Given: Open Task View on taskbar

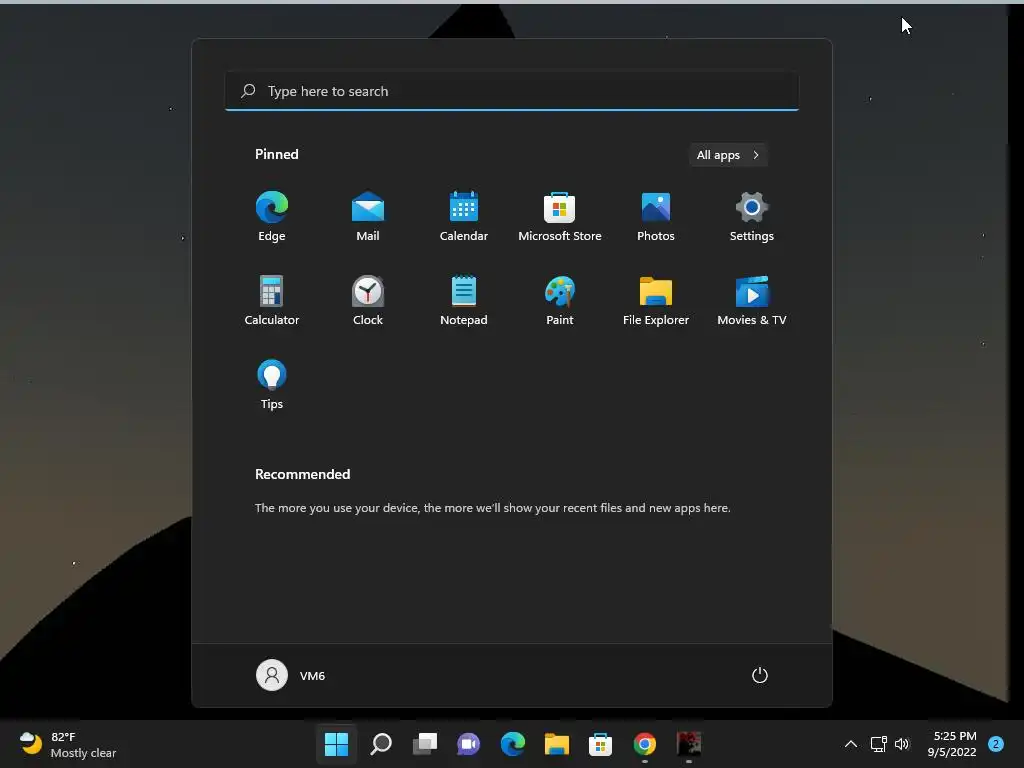Looking at the screenshot, I should [x=424, y=744].
